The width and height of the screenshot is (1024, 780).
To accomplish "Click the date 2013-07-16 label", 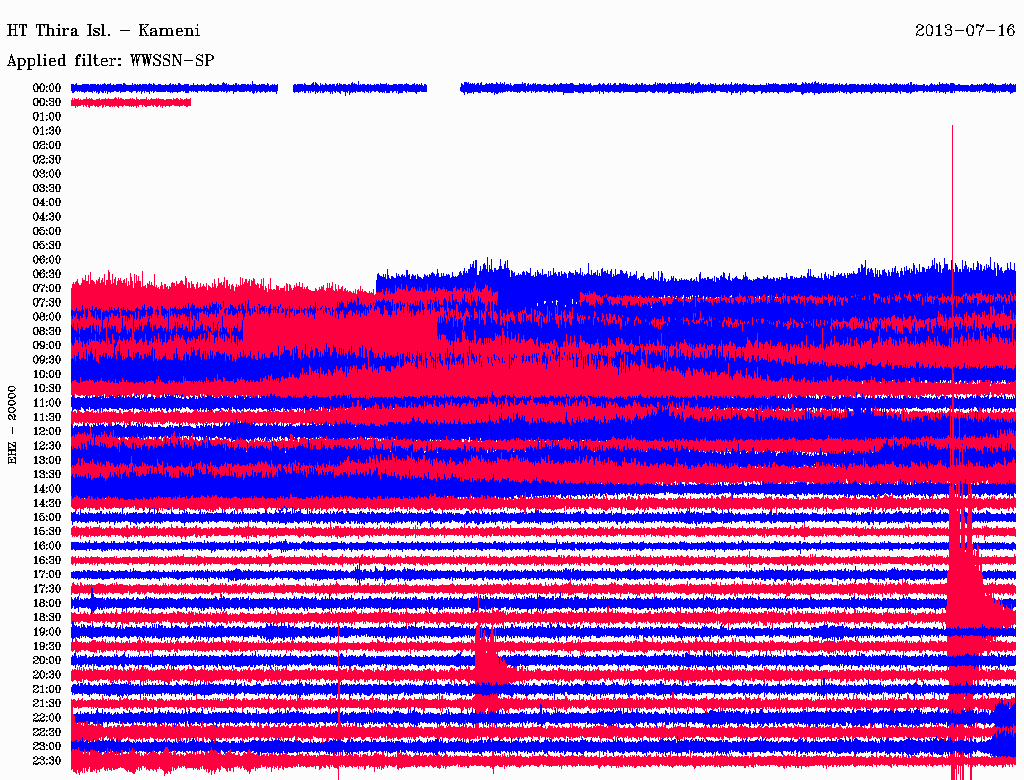I will click(x=965, y=30).
